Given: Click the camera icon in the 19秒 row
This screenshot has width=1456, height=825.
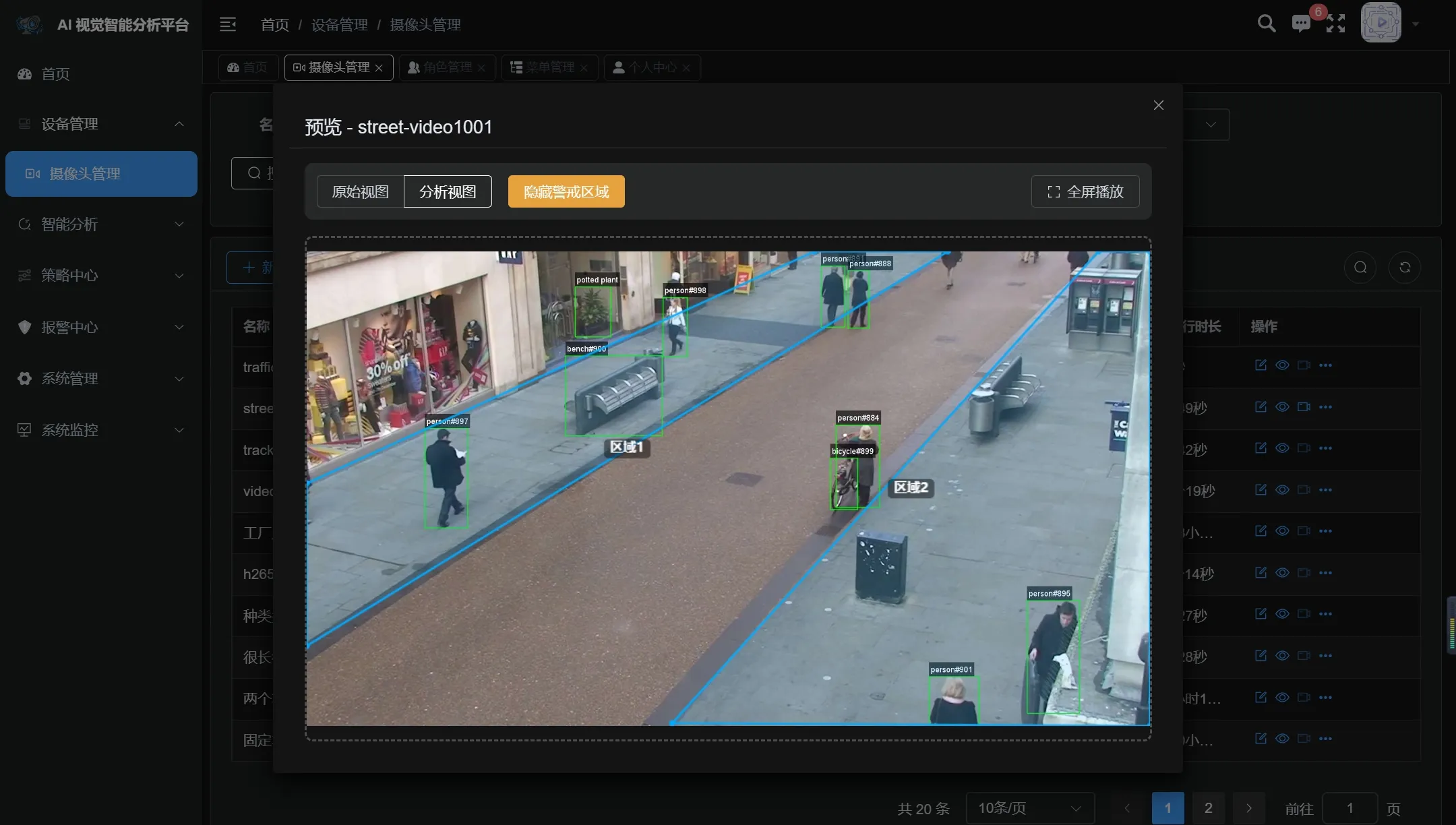Looking at the screenshot, I should point(1304,489).
